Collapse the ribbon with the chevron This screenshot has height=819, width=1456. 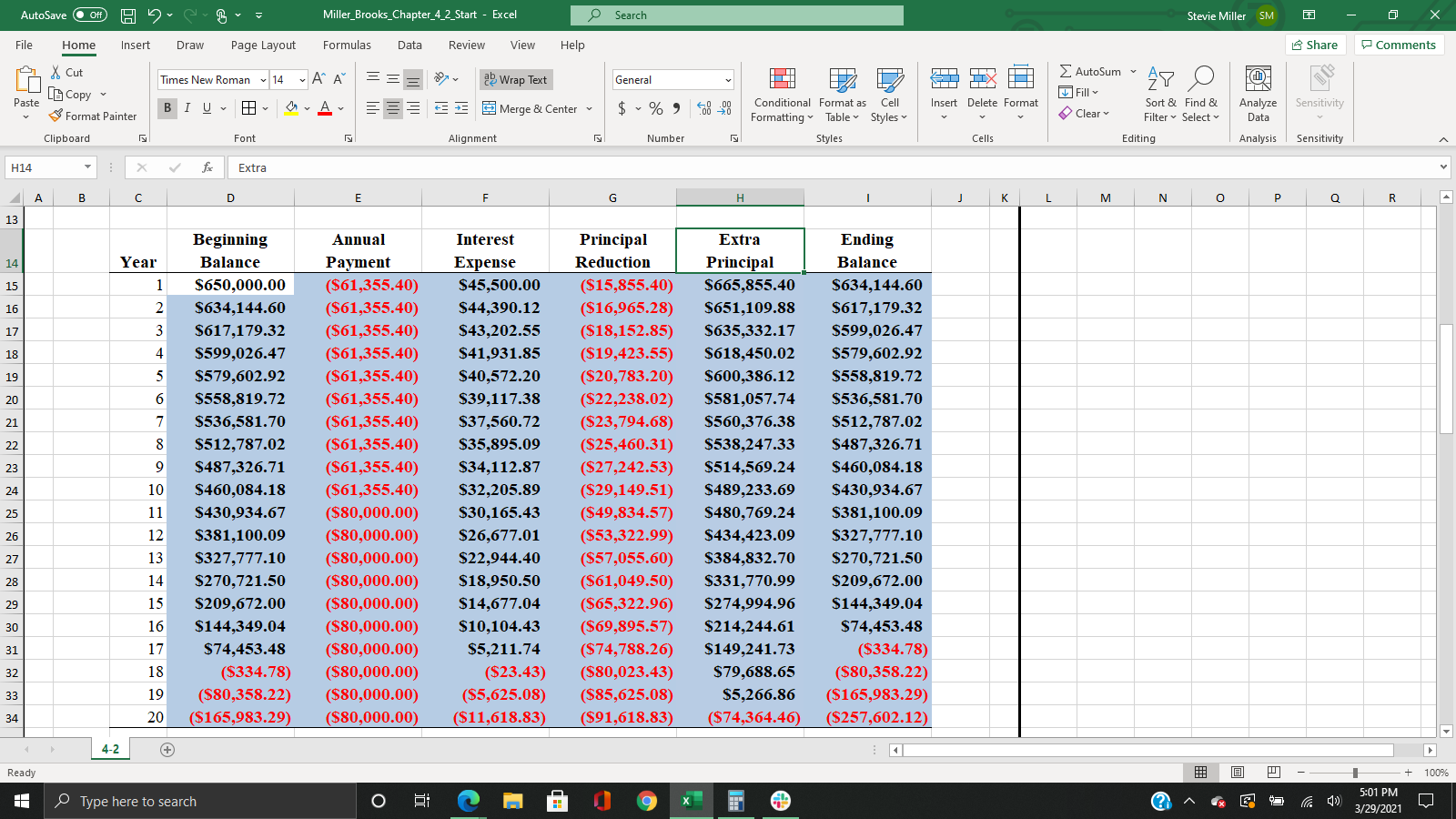(1443, 139)
